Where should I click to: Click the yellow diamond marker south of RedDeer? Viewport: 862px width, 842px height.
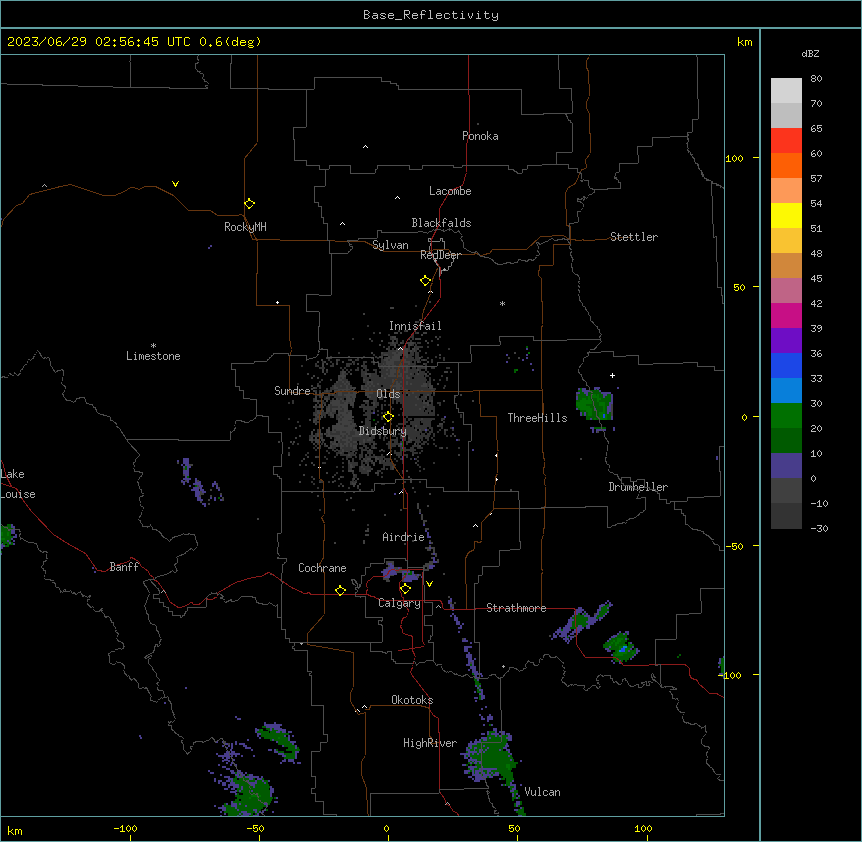pos(426,281)
